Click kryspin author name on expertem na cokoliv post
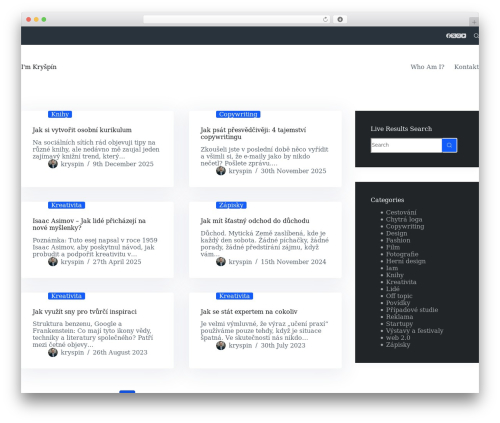 pyautogui.click(x=240, y=346)
